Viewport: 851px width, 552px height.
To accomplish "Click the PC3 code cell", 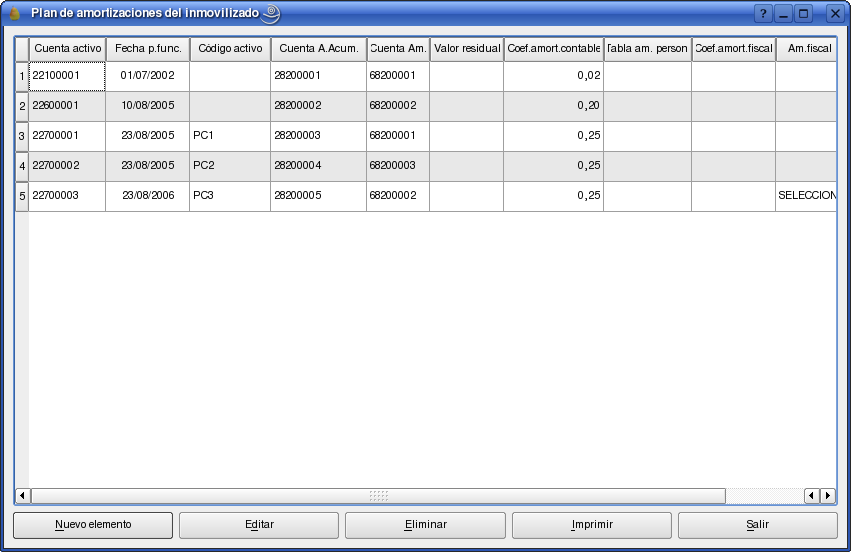I will coord(230,196).
